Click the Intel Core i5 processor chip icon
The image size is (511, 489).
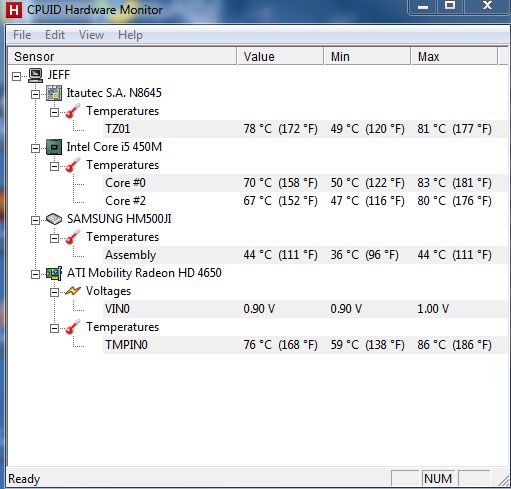click(54, 147)
